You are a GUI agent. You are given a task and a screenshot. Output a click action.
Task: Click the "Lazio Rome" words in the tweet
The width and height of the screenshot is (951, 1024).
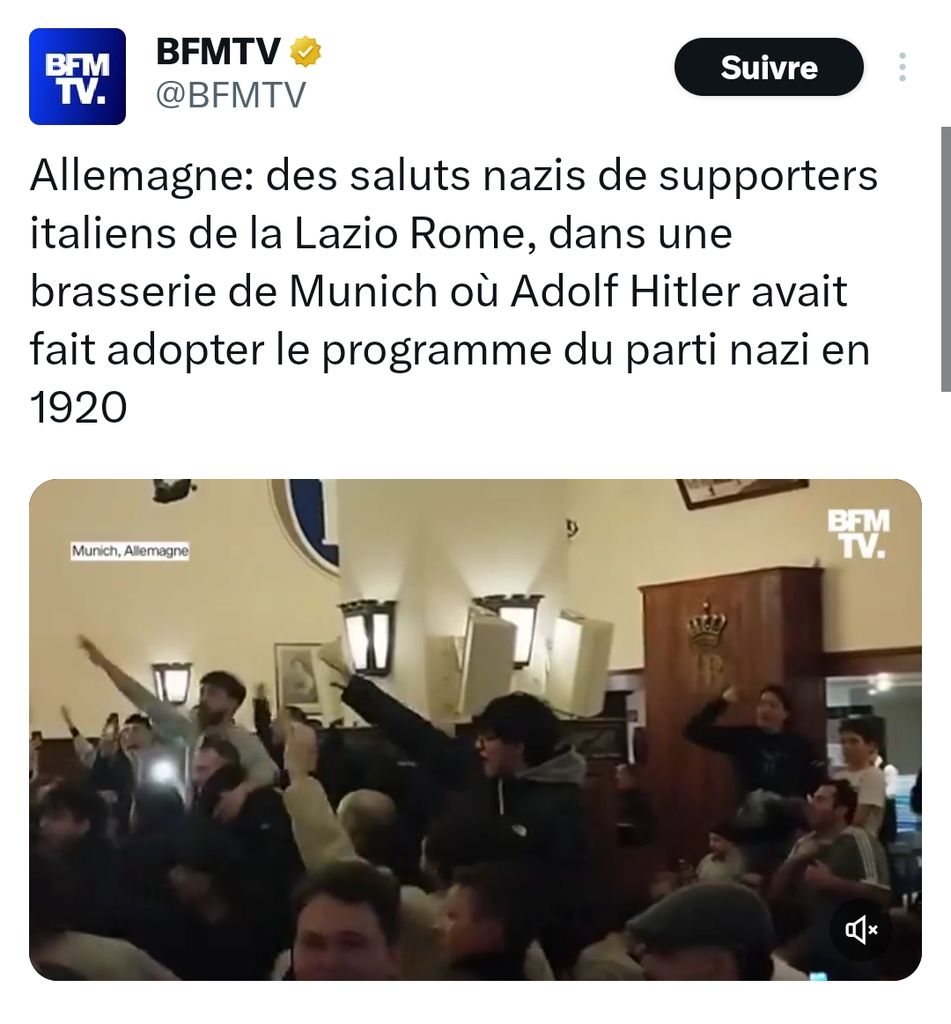click(409, 234)
